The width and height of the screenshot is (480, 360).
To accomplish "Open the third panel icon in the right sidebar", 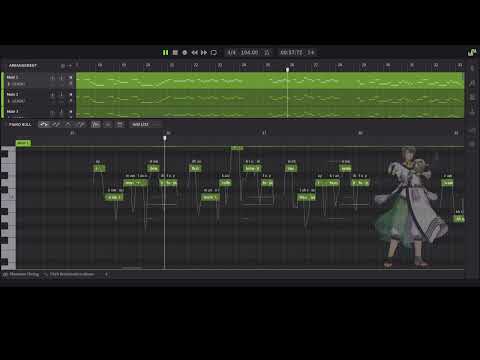I will [x=472, y=97].
